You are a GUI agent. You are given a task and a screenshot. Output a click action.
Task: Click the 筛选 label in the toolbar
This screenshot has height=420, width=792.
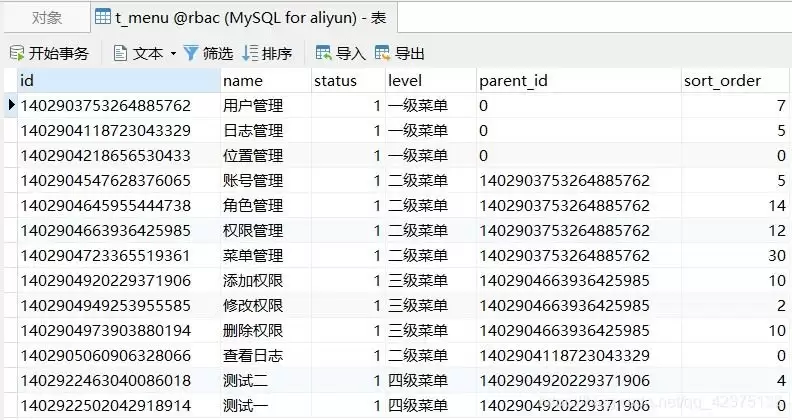[x=218, y=54]
